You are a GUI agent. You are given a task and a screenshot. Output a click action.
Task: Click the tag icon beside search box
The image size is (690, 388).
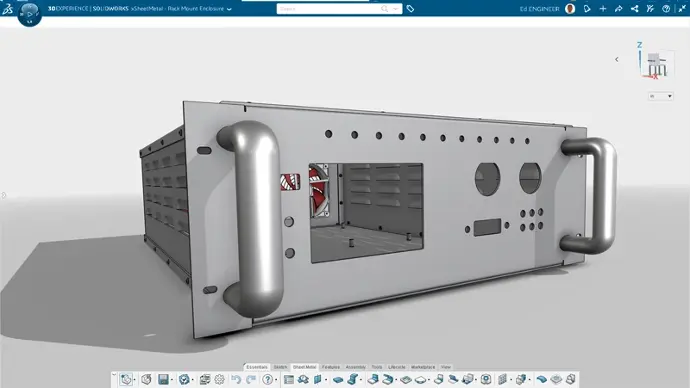click(x=410, y=9)
